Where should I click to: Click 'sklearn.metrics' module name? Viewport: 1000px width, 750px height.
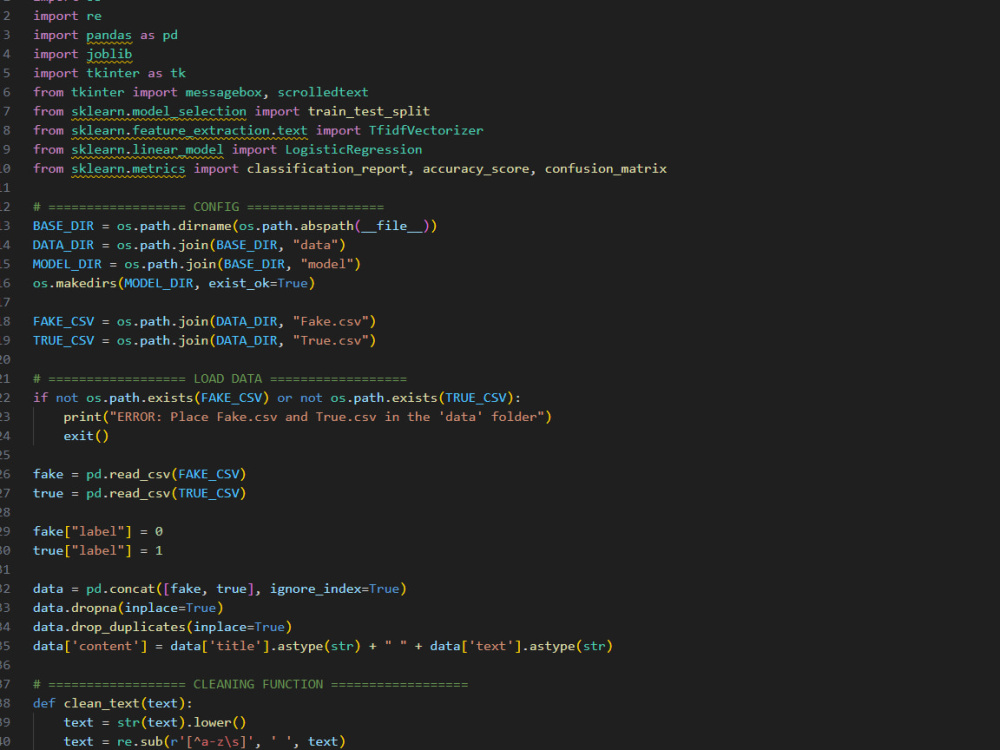pyautogui.click(x=128, y=169)
